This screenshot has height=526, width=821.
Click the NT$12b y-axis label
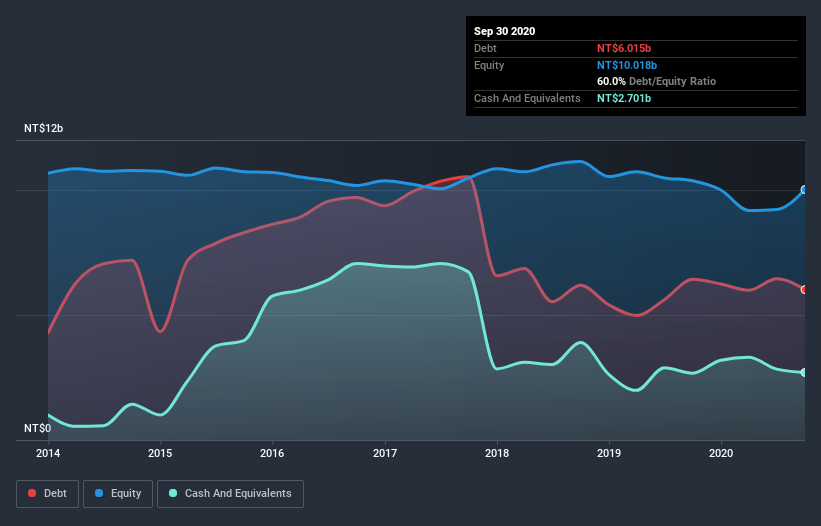click(43, 128)
